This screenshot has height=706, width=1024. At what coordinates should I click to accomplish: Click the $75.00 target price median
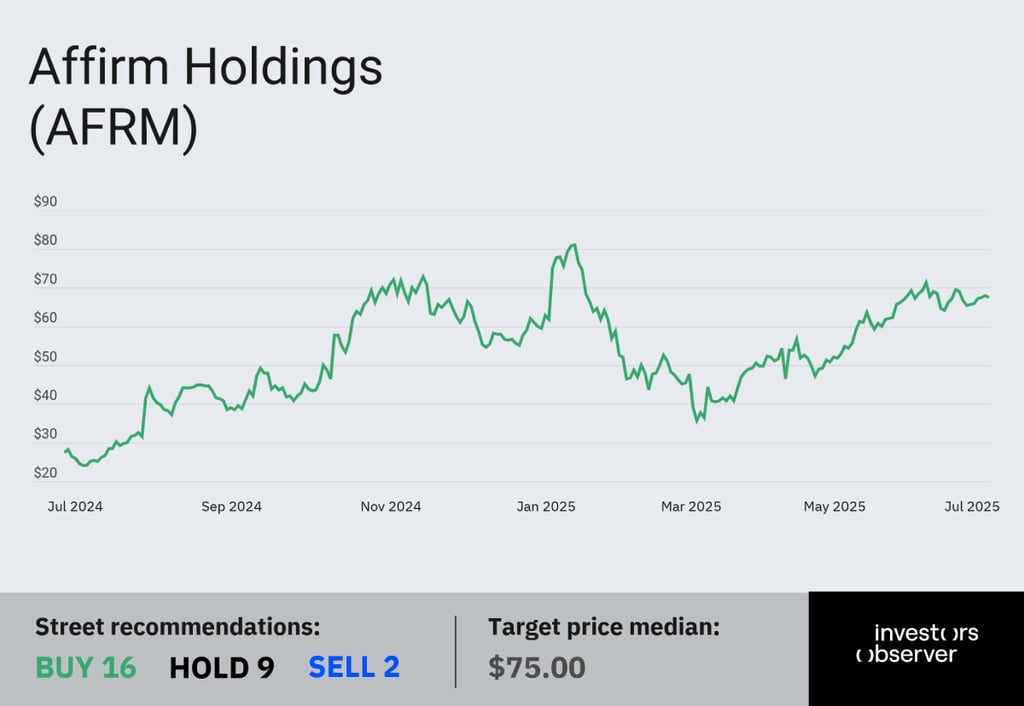[x=537, y=667]
